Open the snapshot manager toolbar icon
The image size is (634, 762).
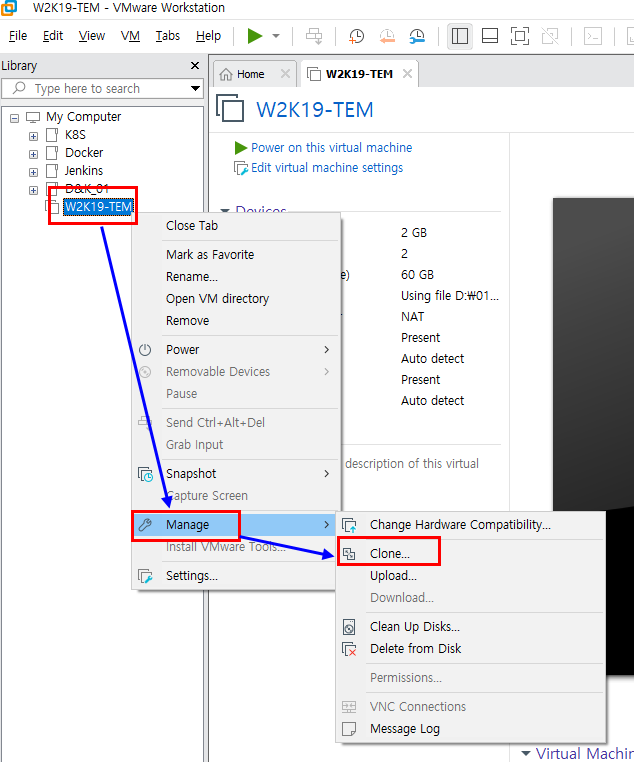click(417, 36)
